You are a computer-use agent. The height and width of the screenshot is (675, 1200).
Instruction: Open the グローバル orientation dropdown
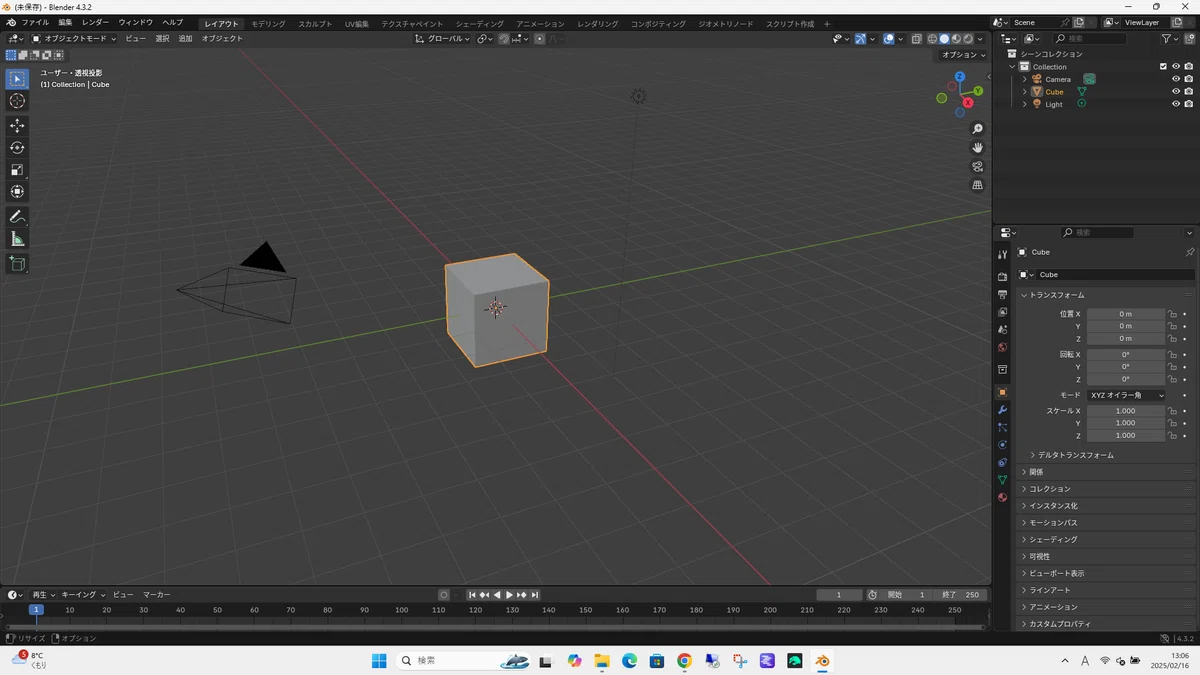point(443,38)
